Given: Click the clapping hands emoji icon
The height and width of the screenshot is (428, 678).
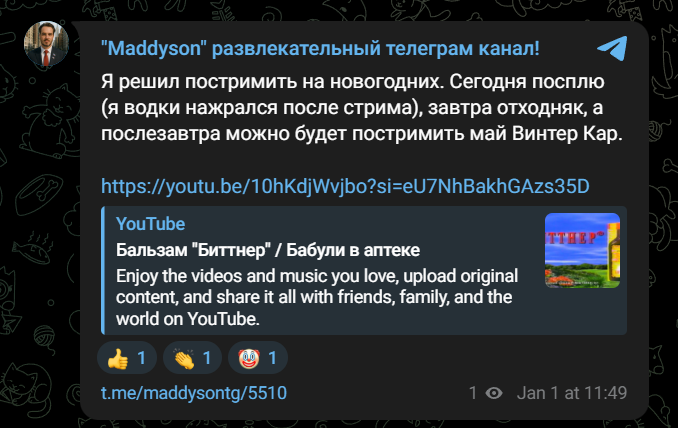Looking at the screenshot, I should (x=184, y=358).
